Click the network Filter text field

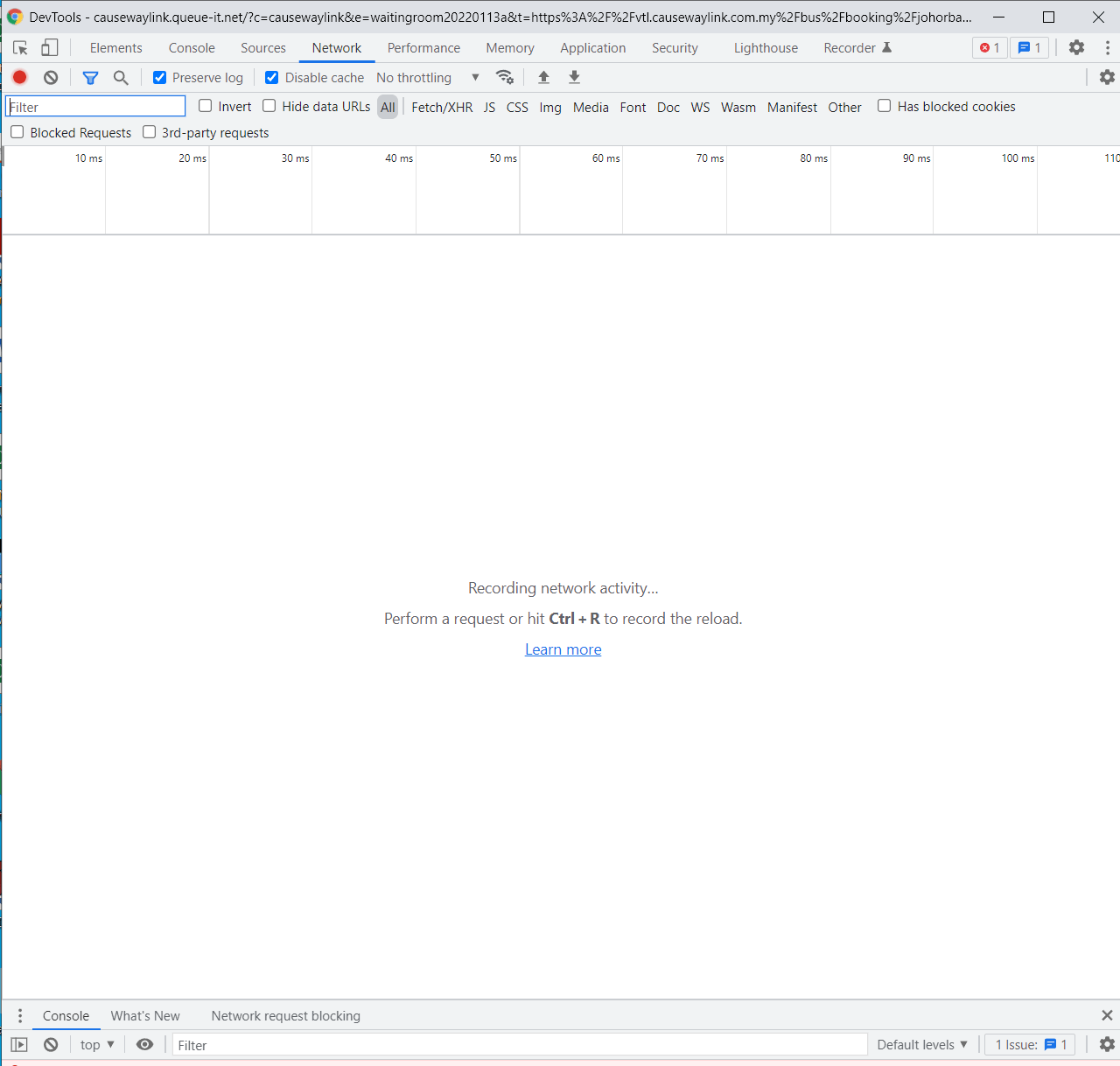pyautogui.click(x=95, y=107)
